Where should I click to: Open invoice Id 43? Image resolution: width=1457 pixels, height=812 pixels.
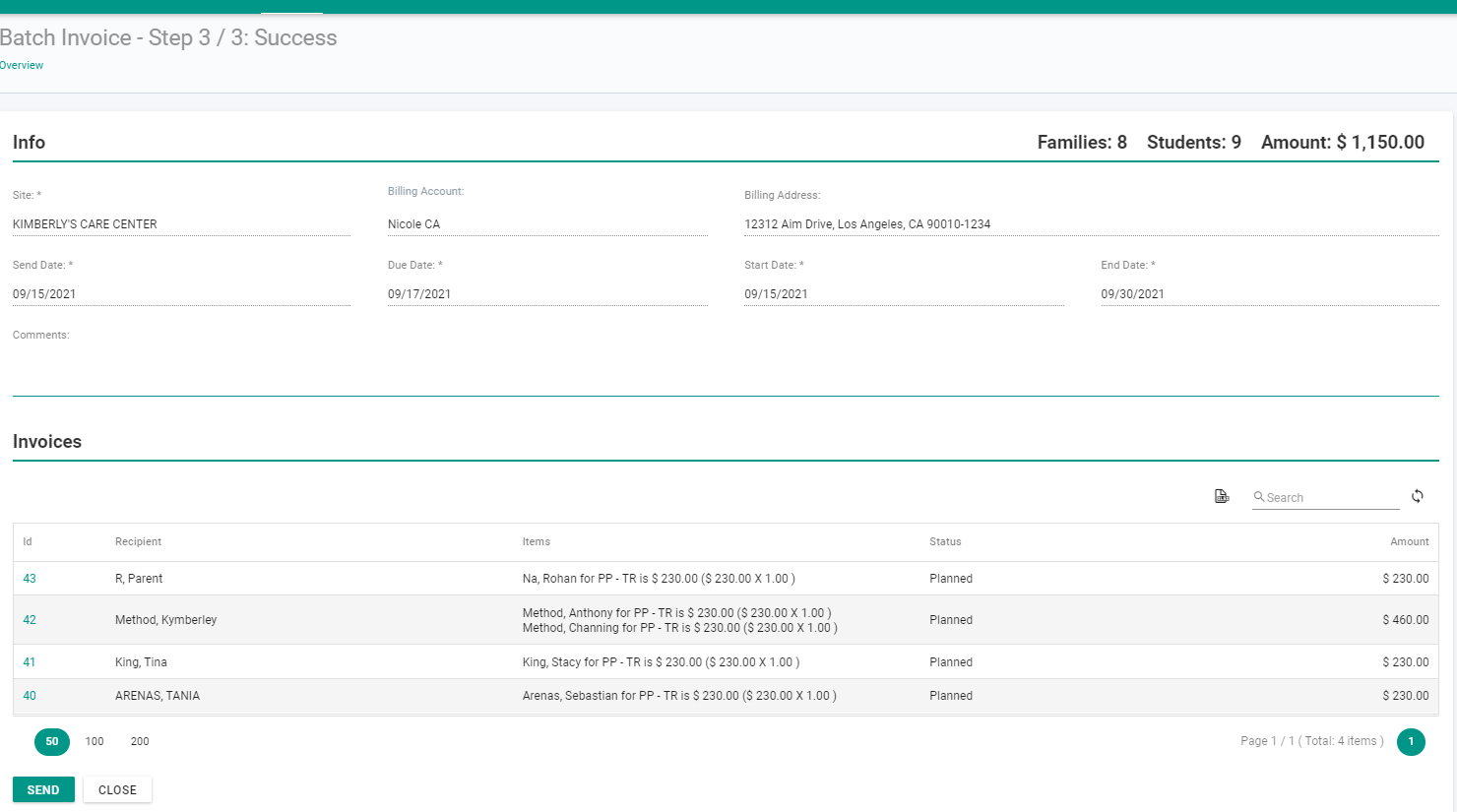point(30,579)
